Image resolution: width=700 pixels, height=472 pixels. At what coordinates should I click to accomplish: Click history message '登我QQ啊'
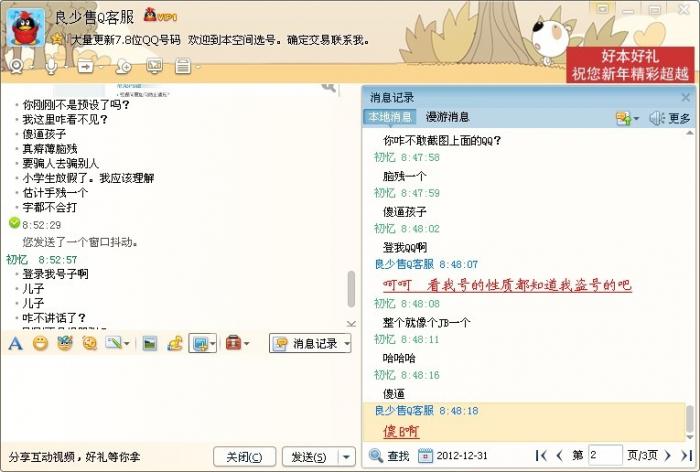click(405, 247)
